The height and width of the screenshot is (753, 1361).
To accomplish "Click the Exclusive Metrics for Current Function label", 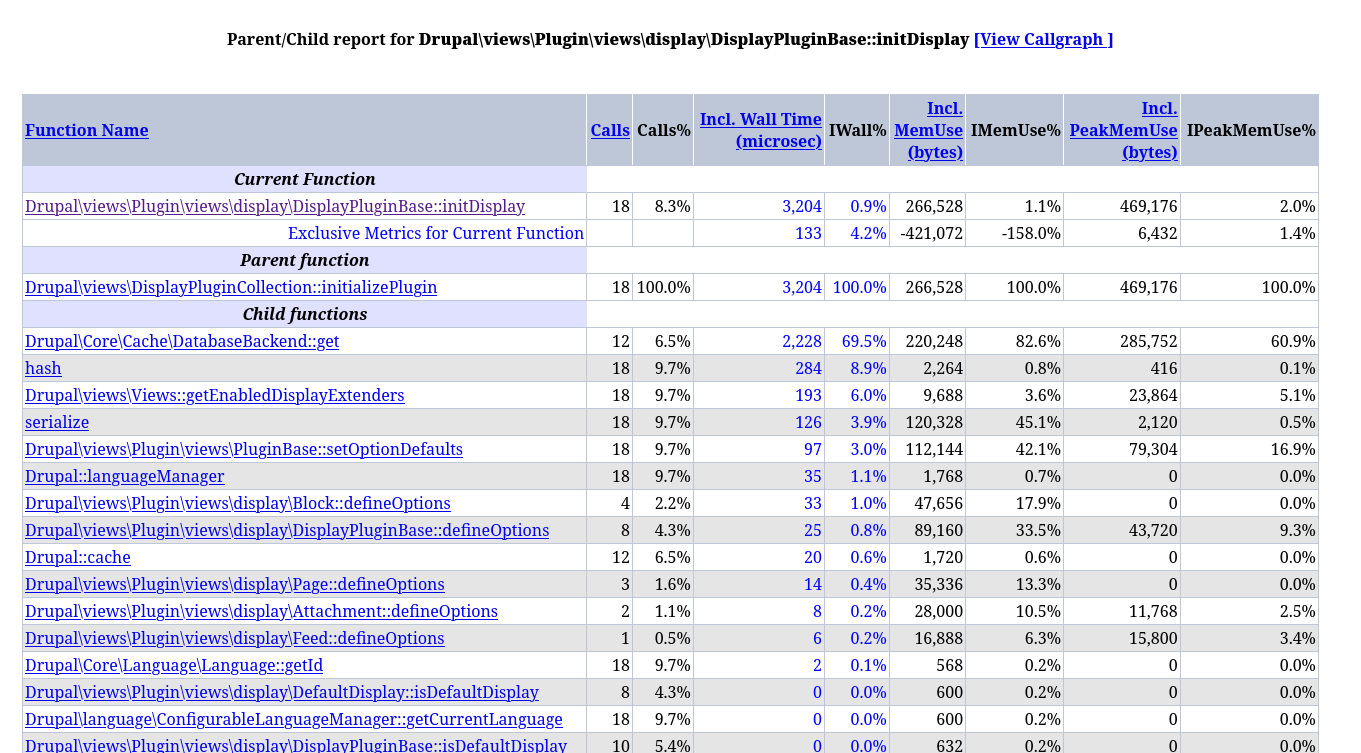I will coord(436,233).
